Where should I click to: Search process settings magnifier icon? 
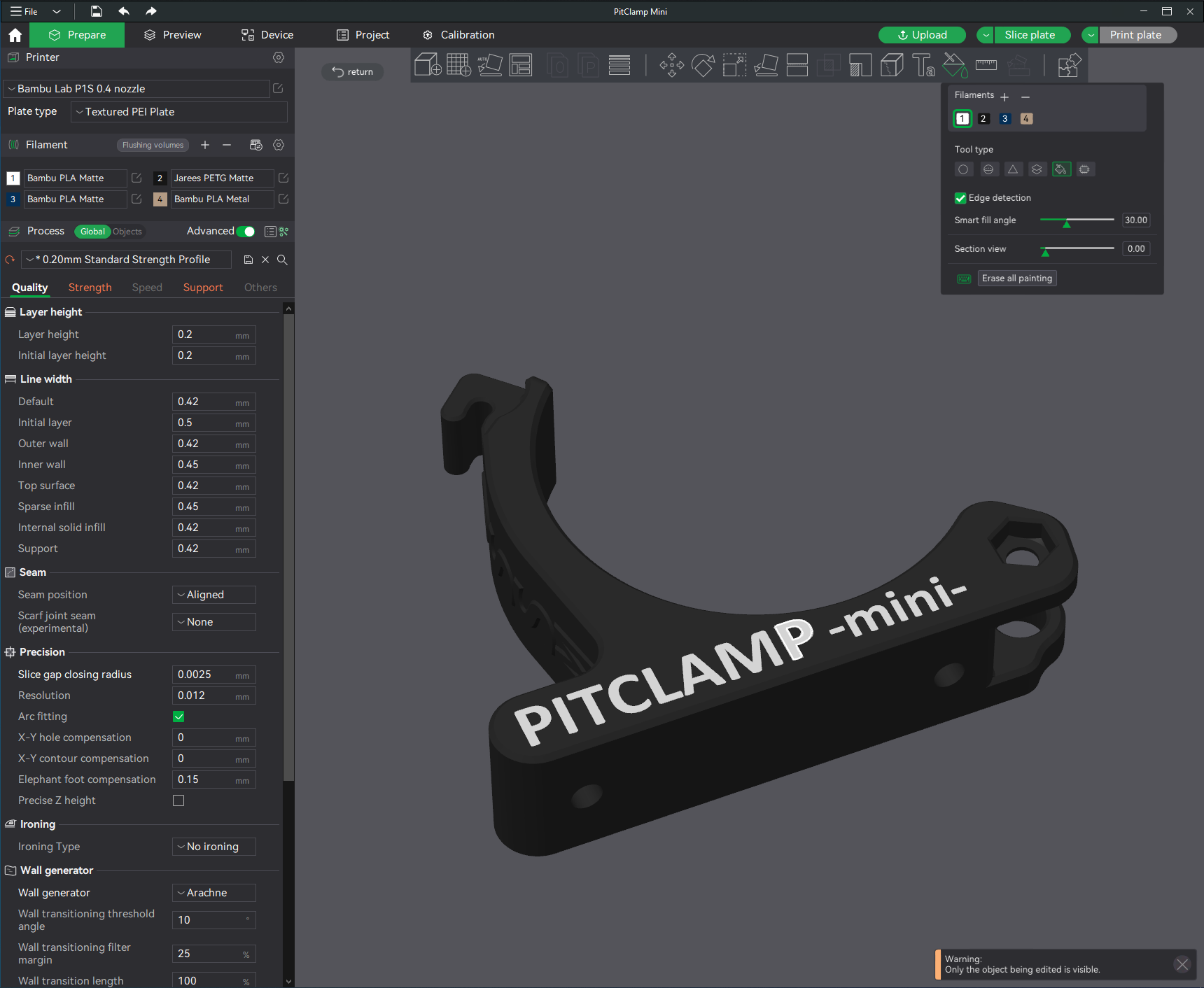click(282, 260)
